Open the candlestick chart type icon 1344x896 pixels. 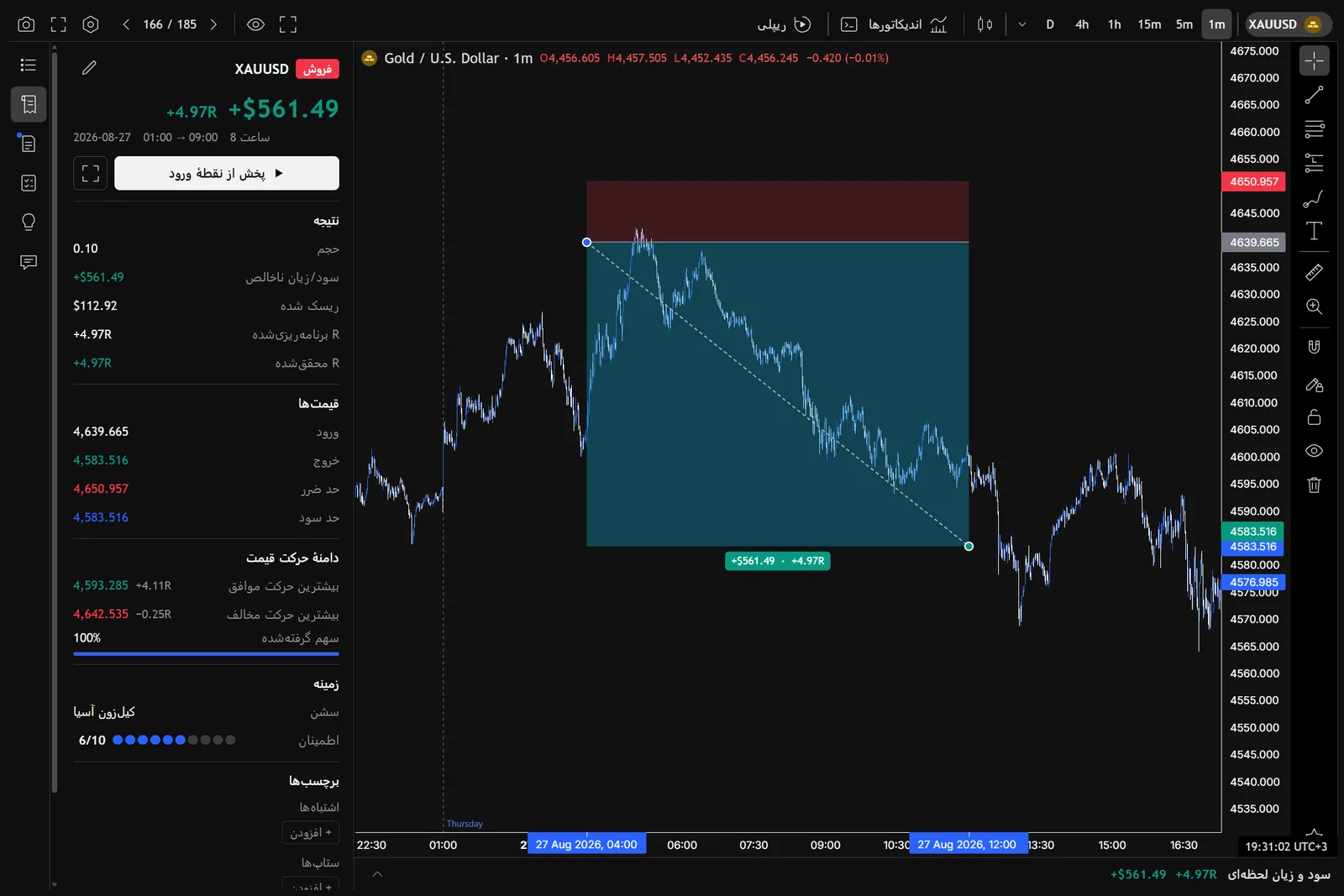pyautogui.click(x=985, y=24)
